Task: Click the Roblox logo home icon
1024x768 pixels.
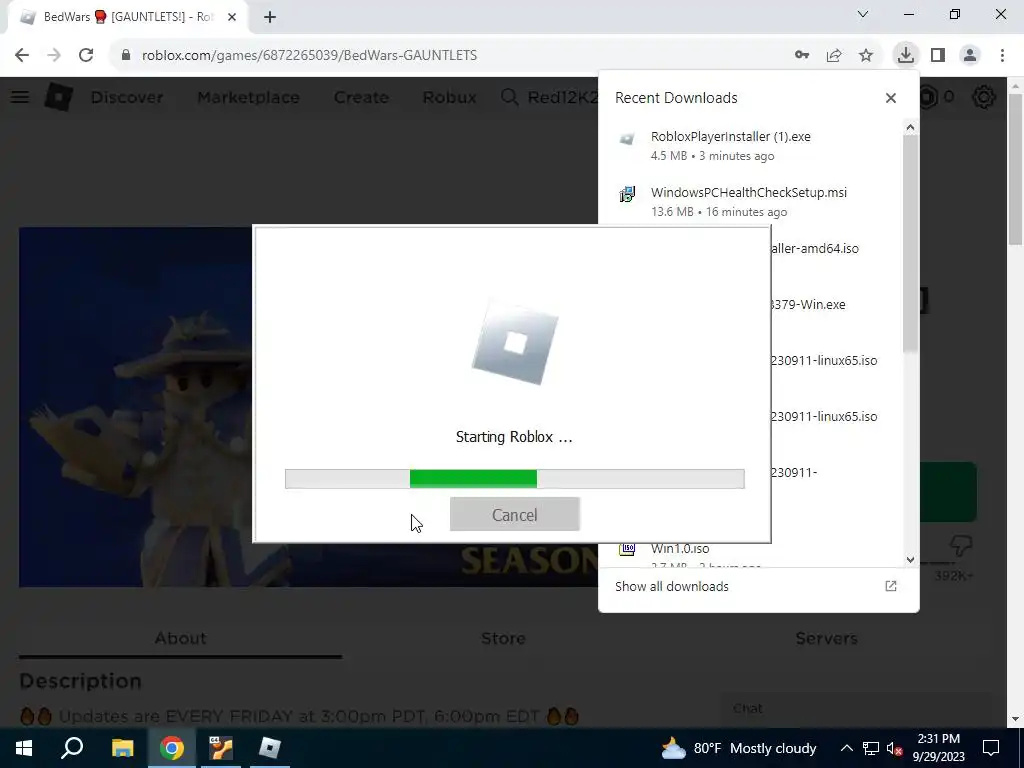Action: click(59, 97)
